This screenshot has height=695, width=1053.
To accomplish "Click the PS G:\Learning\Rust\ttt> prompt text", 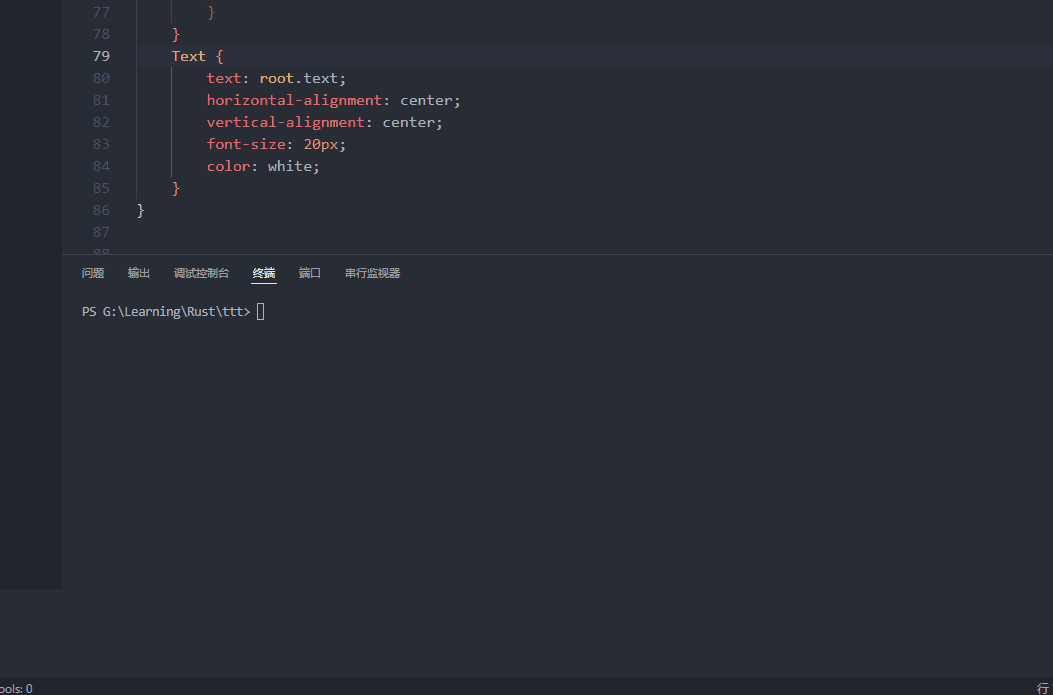I will coord(165,311).
